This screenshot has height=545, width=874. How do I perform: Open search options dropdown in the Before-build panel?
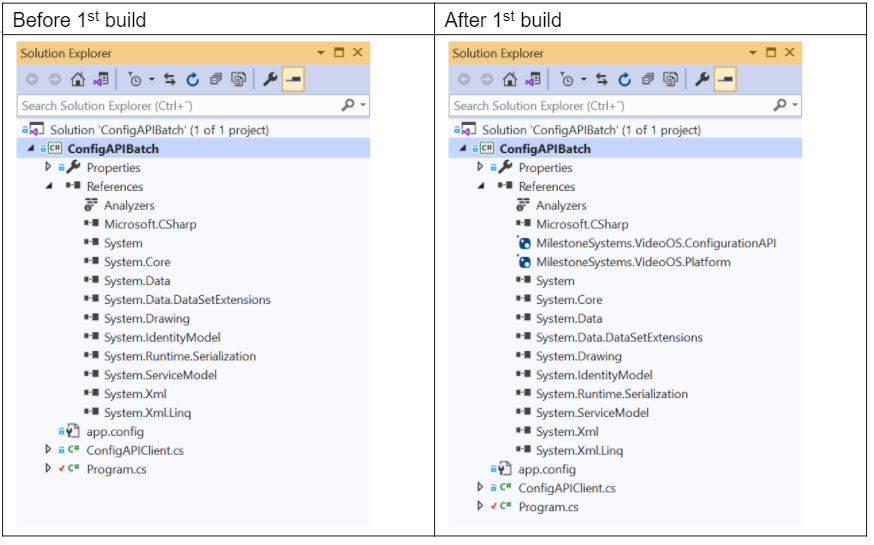coord(363,105)
